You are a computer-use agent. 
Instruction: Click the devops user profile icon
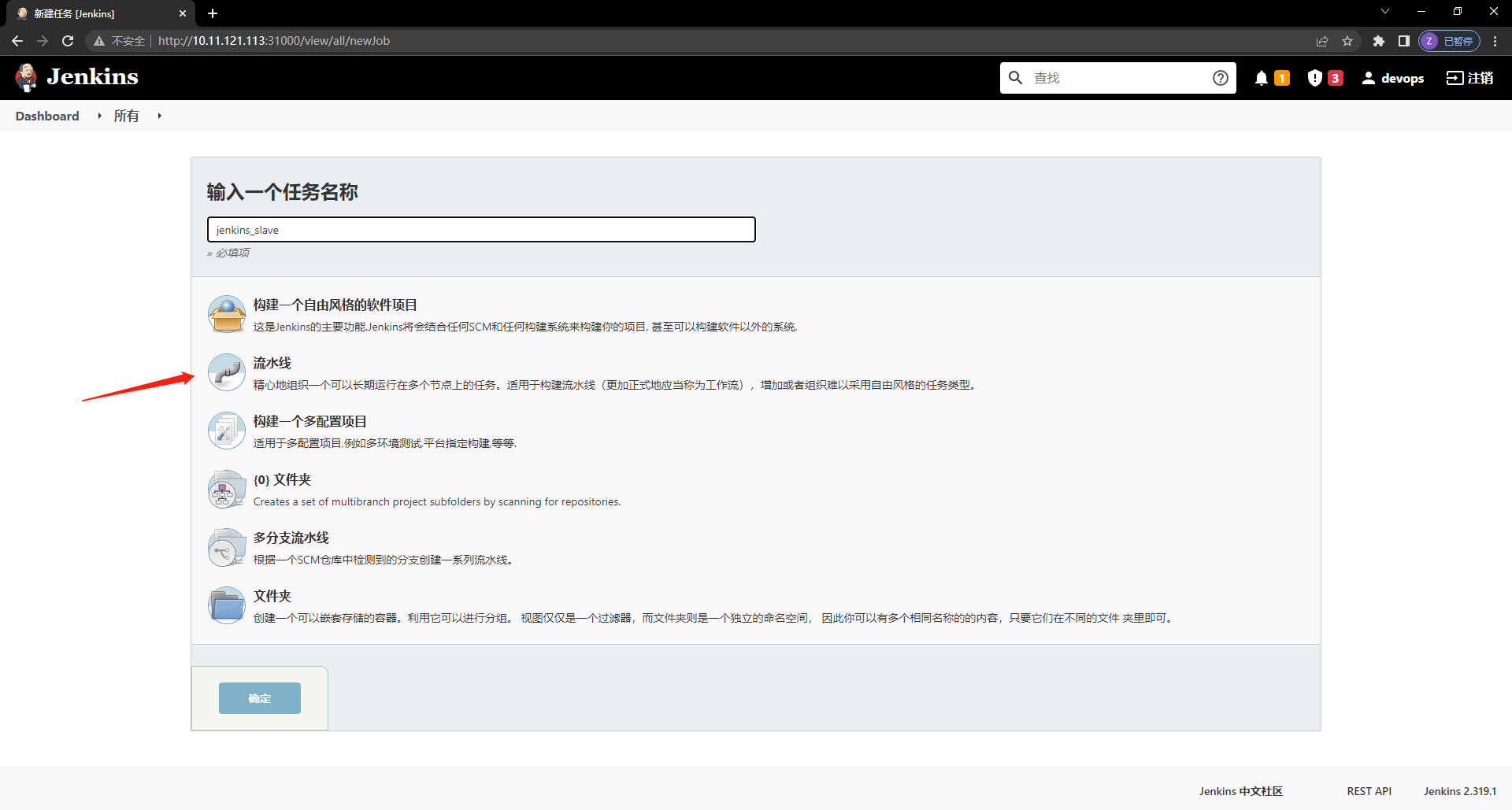[1369, 77]
